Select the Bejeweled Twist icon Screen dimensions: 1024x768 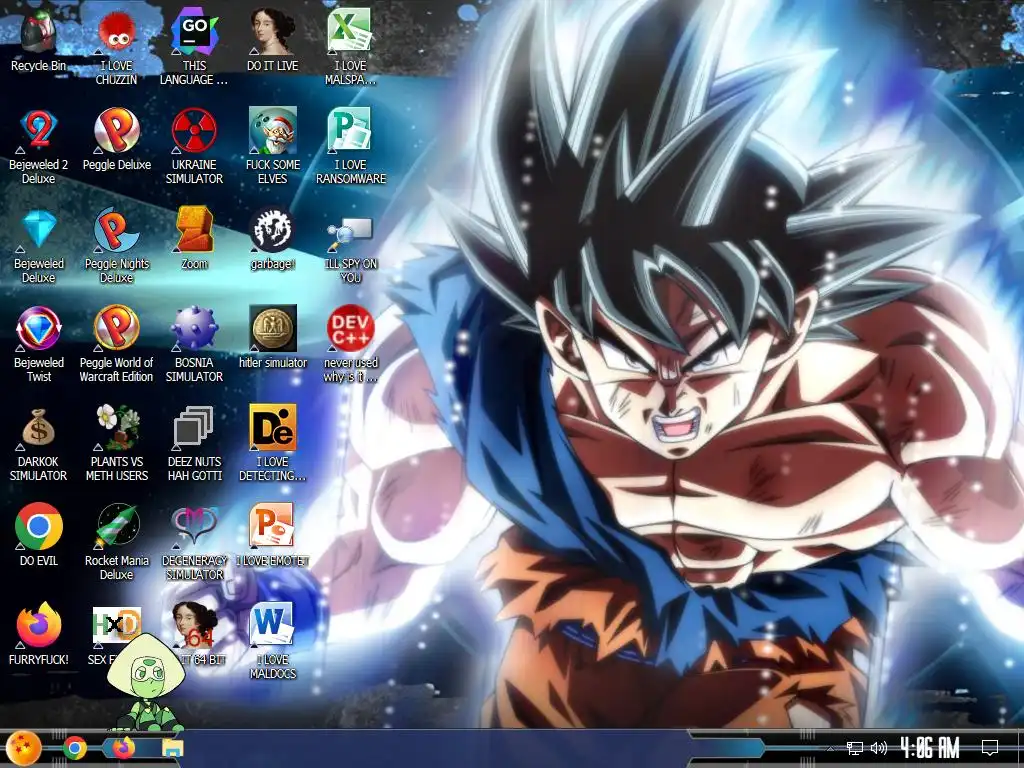tap(39, 328)
